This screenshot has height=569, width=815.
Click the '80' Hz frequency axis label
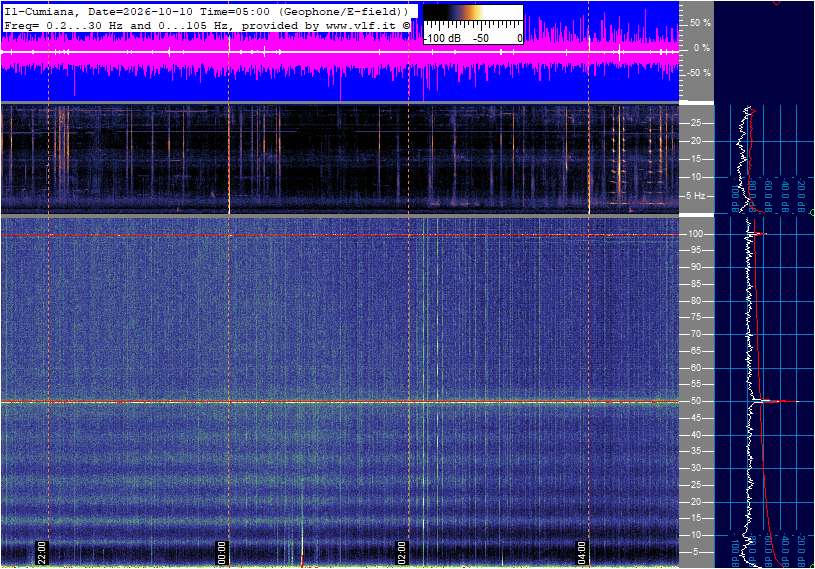pos(696,301)
